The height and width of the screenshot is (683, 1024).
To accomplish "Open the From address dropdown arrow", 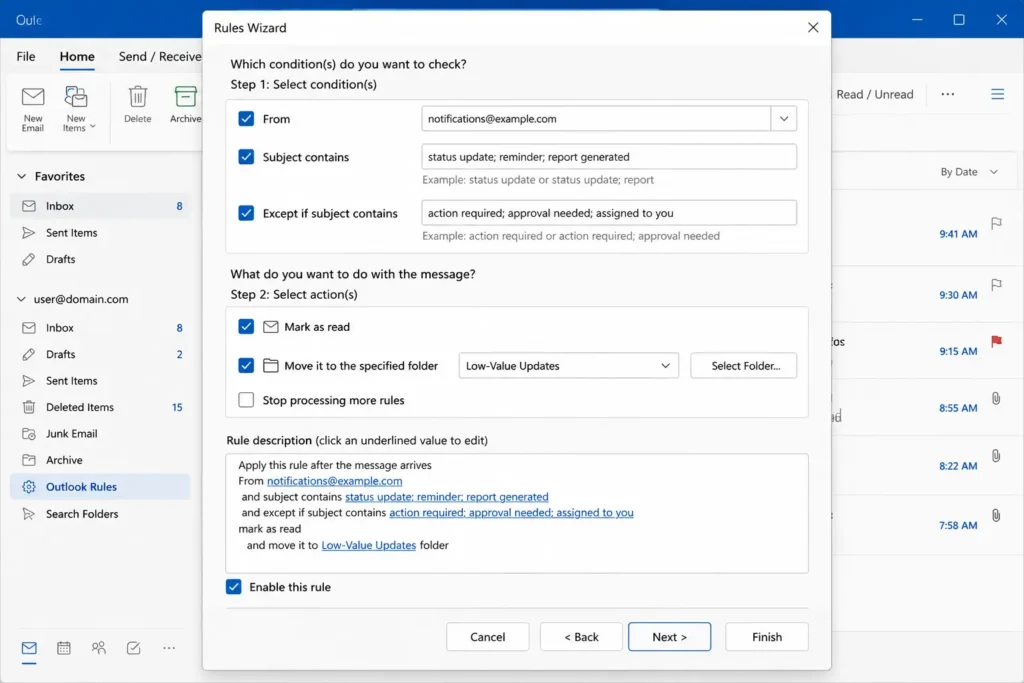I will [784, 119].
